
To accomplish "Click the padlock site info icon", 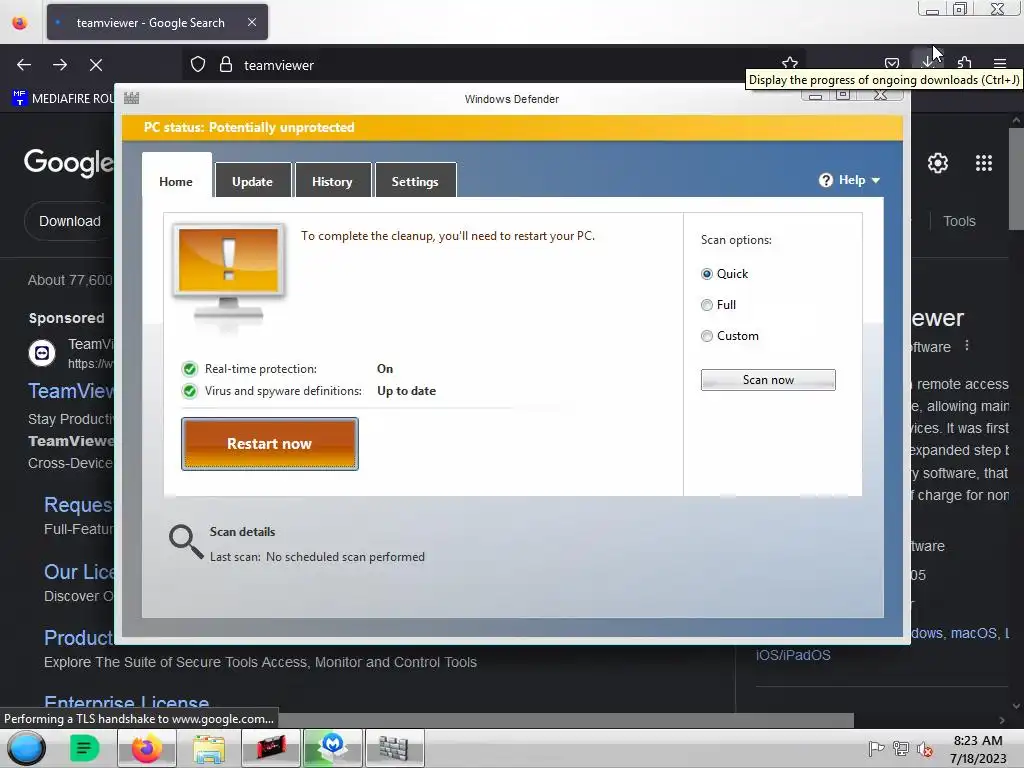I will point(226,65).
